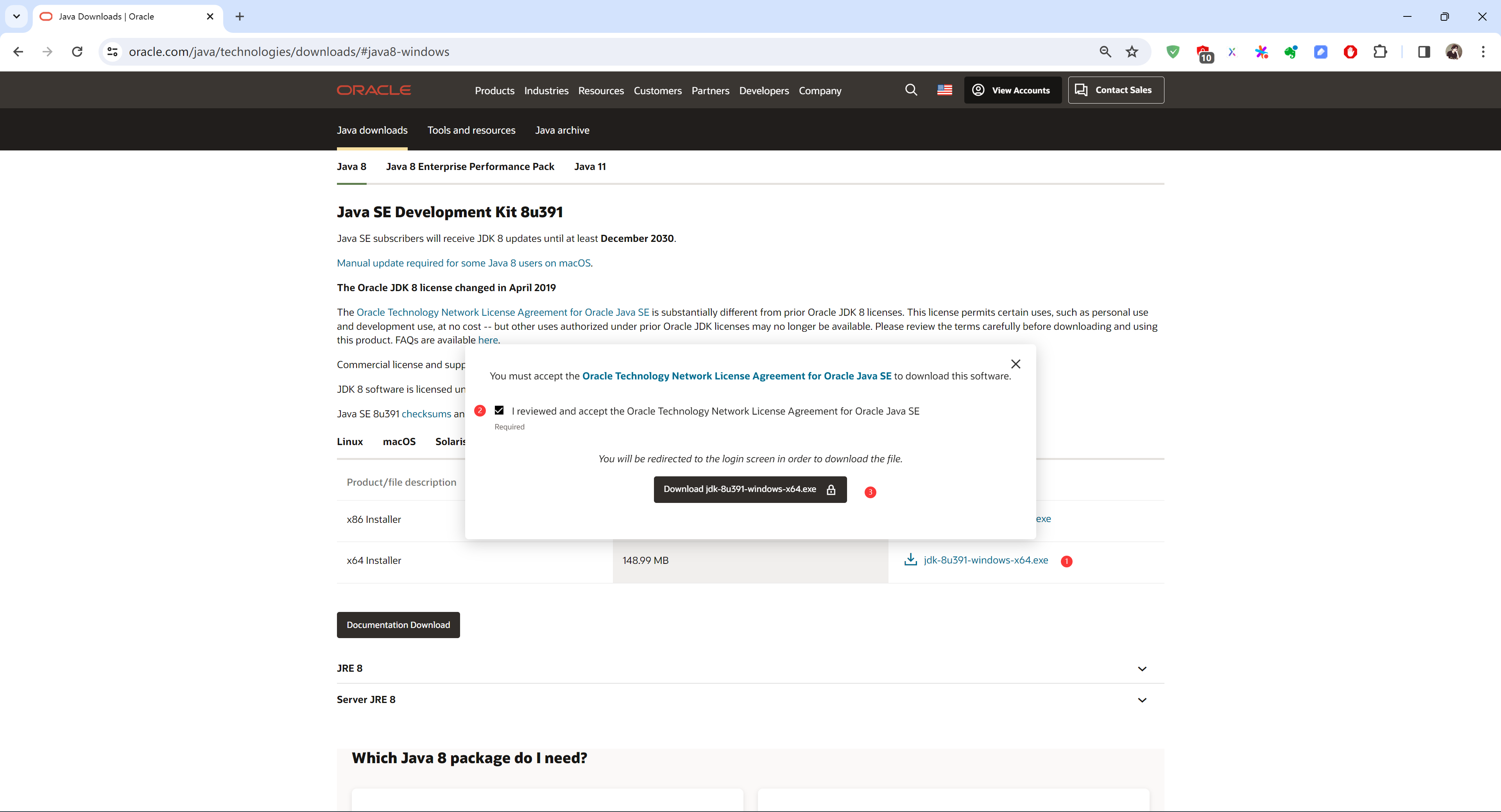Screen dimensions: 1501x812
Task: Go back to previous page
Action: tap(18, 52)
